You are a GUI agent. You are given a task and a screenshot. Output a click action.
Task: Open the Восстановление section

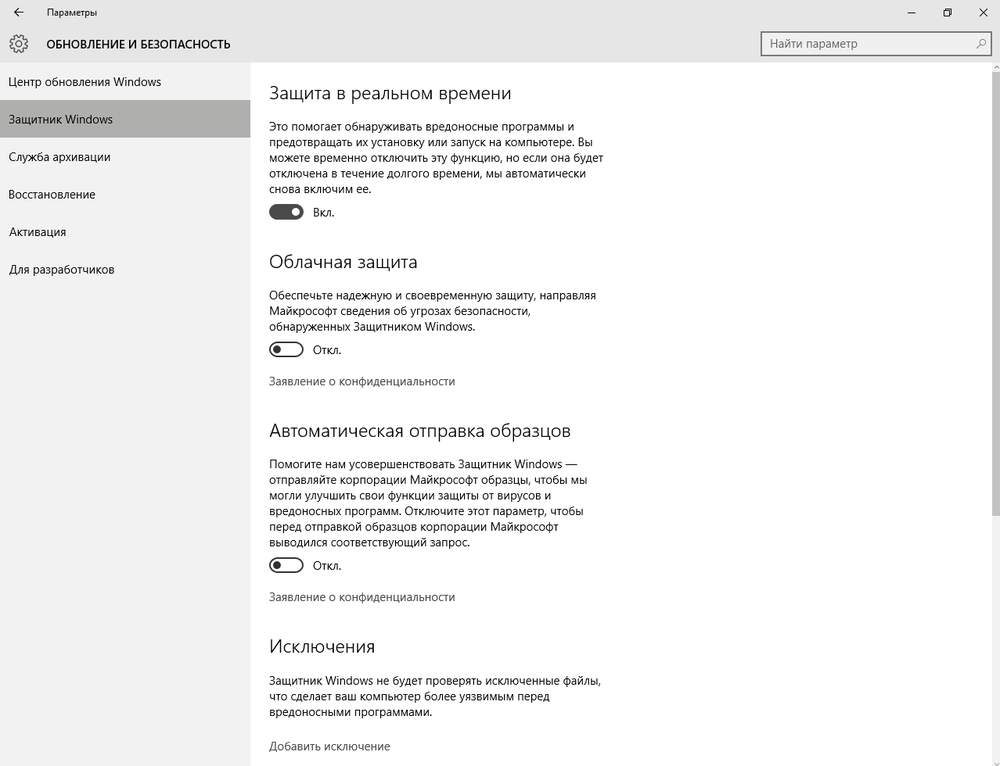52,194
